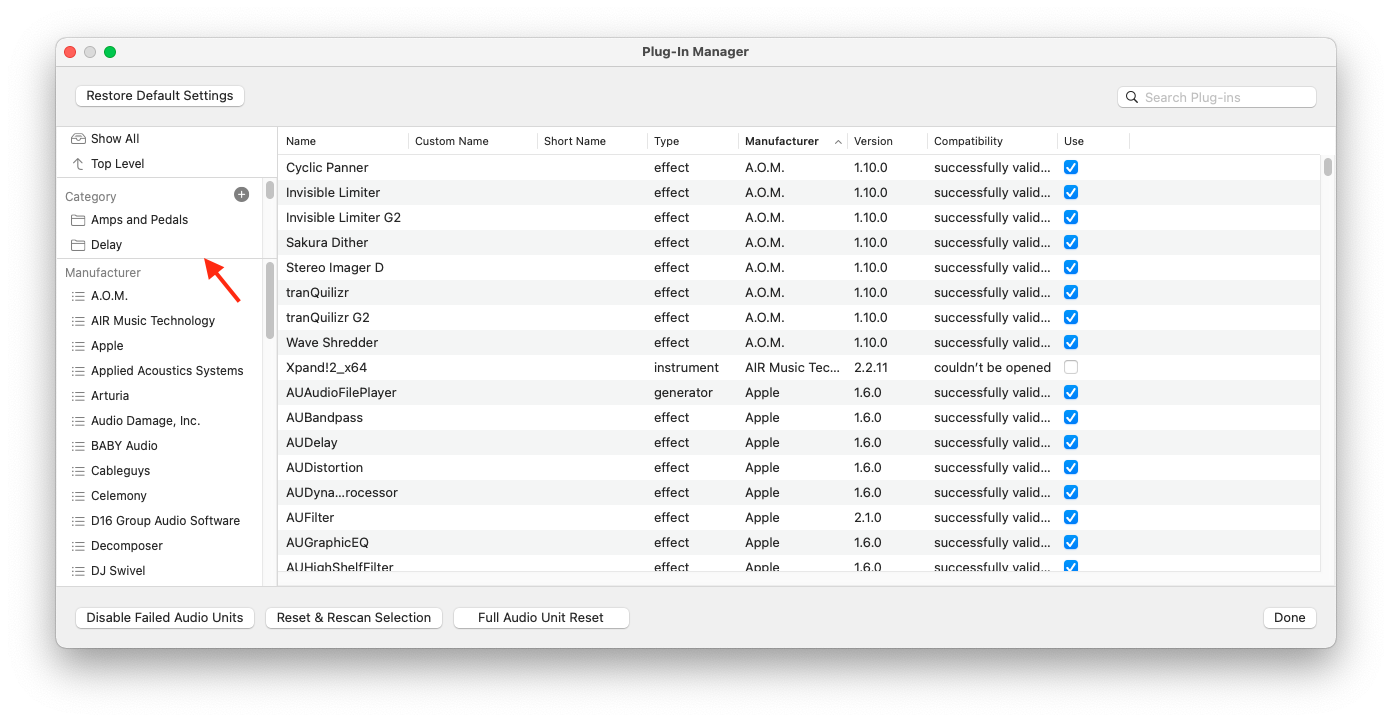Uncheck Use for AUFilter
The width and height of the screenshot is (1392, 722).
tap(1071, 517)
